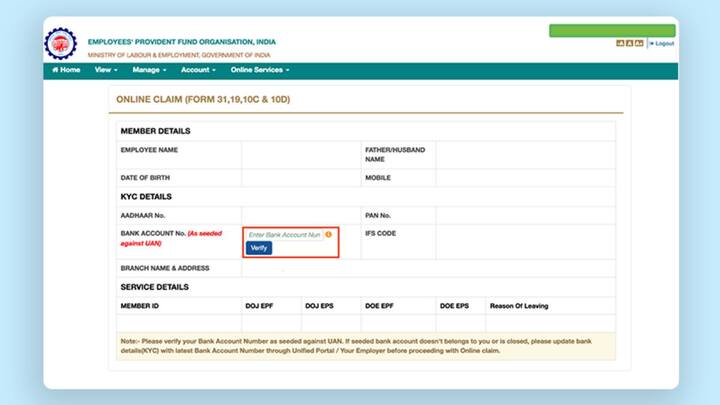Image resolution: width=720 pixels, height=405 pixels.
Task: Click the orange info icon beside bank account field
Action: pyautogui.click(x=328, y=234)
